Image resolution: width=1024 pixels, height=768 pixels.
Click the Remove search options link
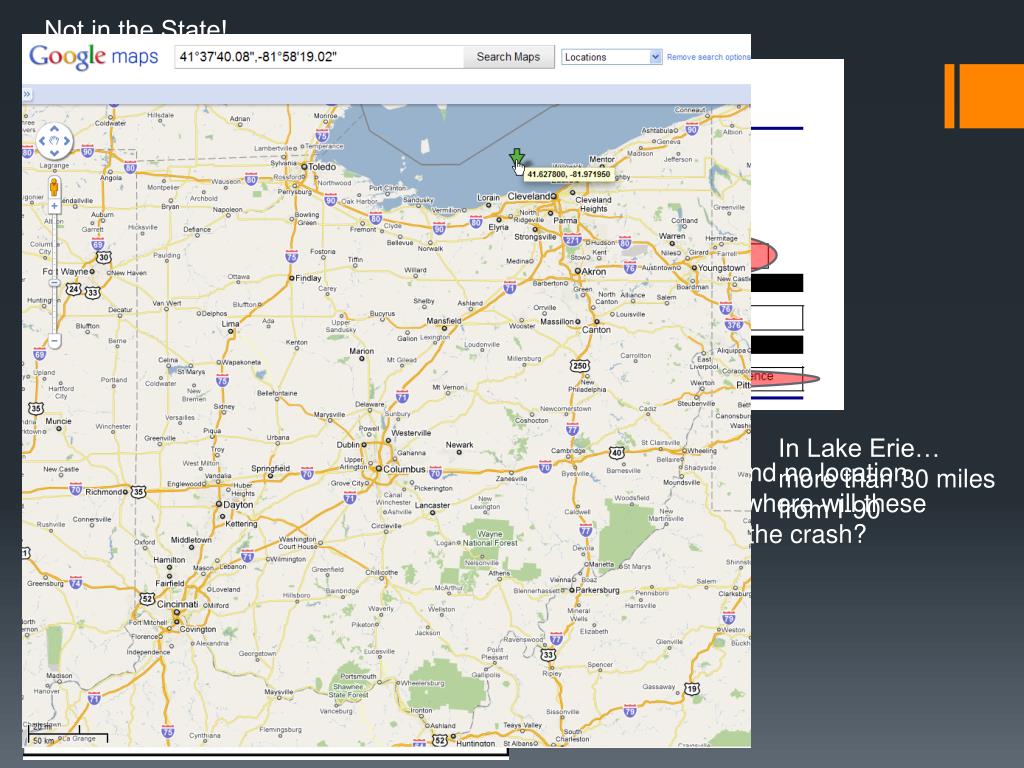pos(709,57)
